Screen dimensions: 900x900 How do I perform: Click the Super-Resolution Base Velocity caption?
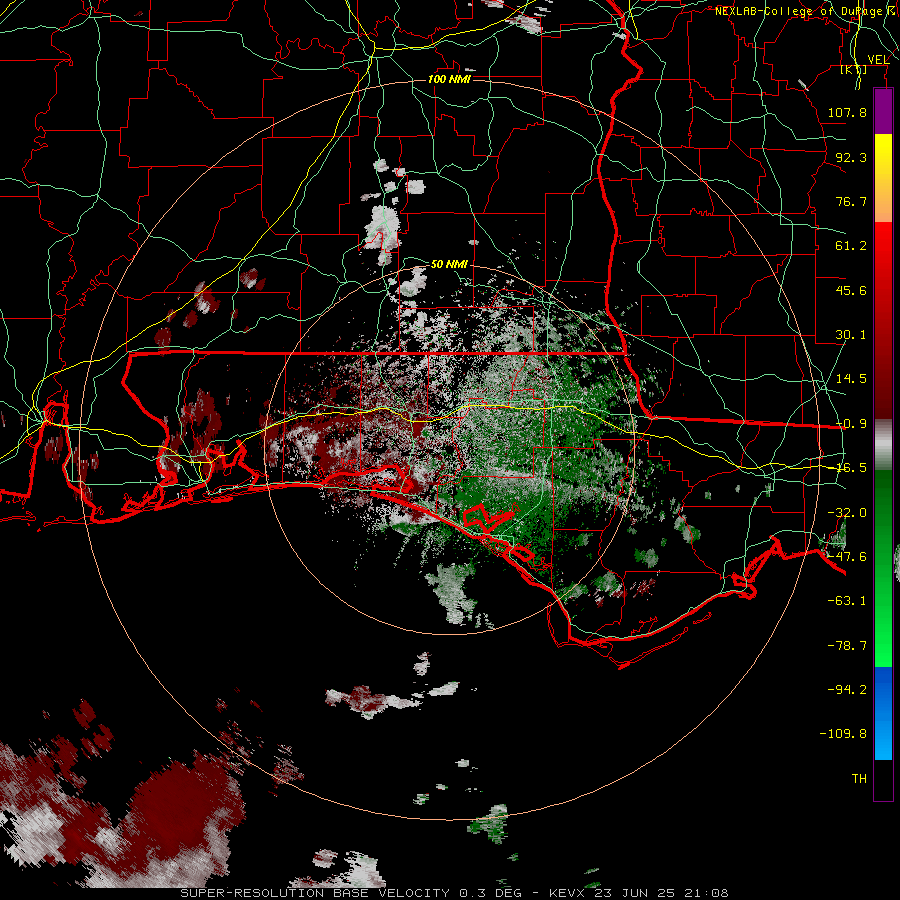click(455, 893)
